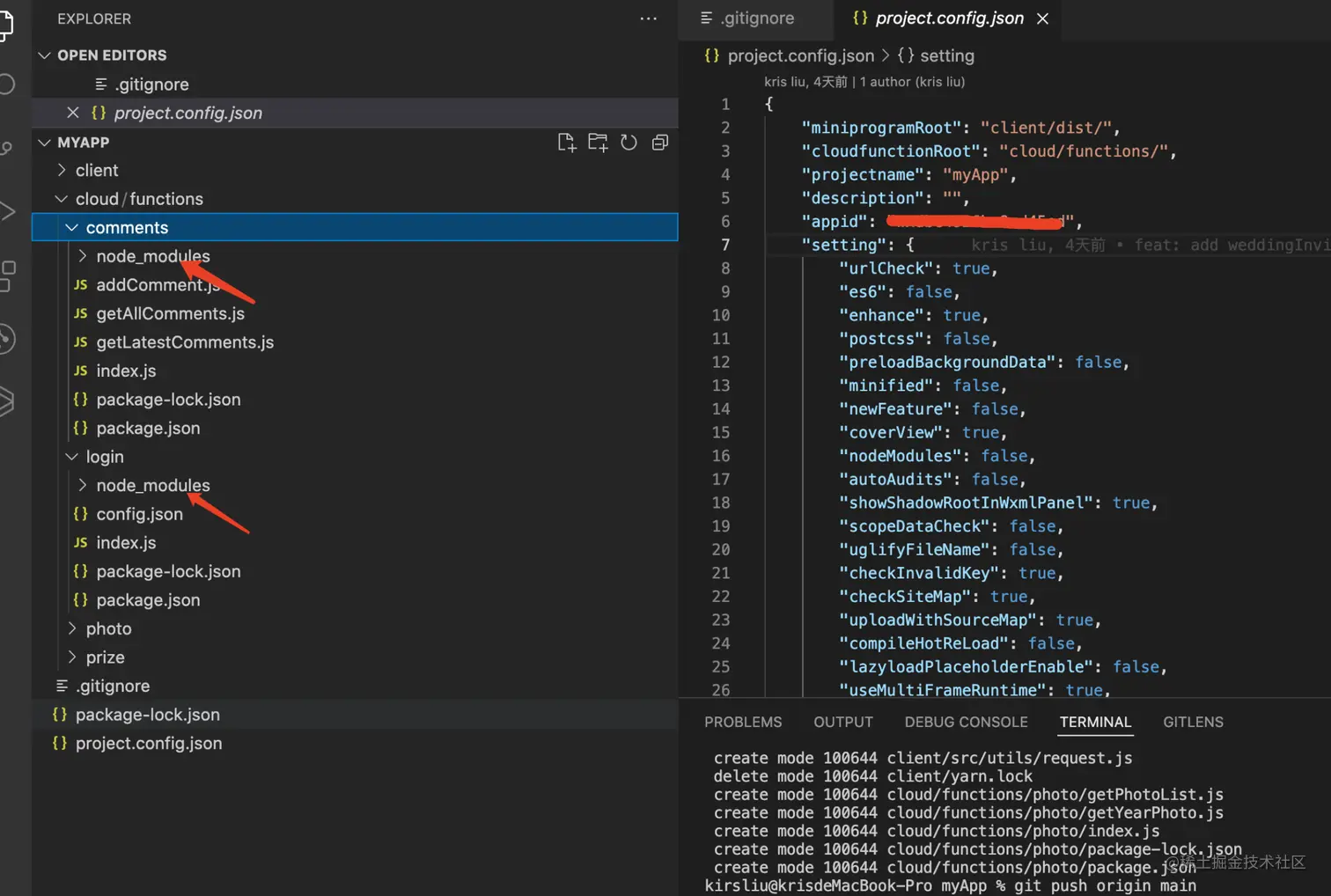1331x896 pixels.
Task: Click project.config.json in the breadcrumb
Action: click(x=801, y=55)
